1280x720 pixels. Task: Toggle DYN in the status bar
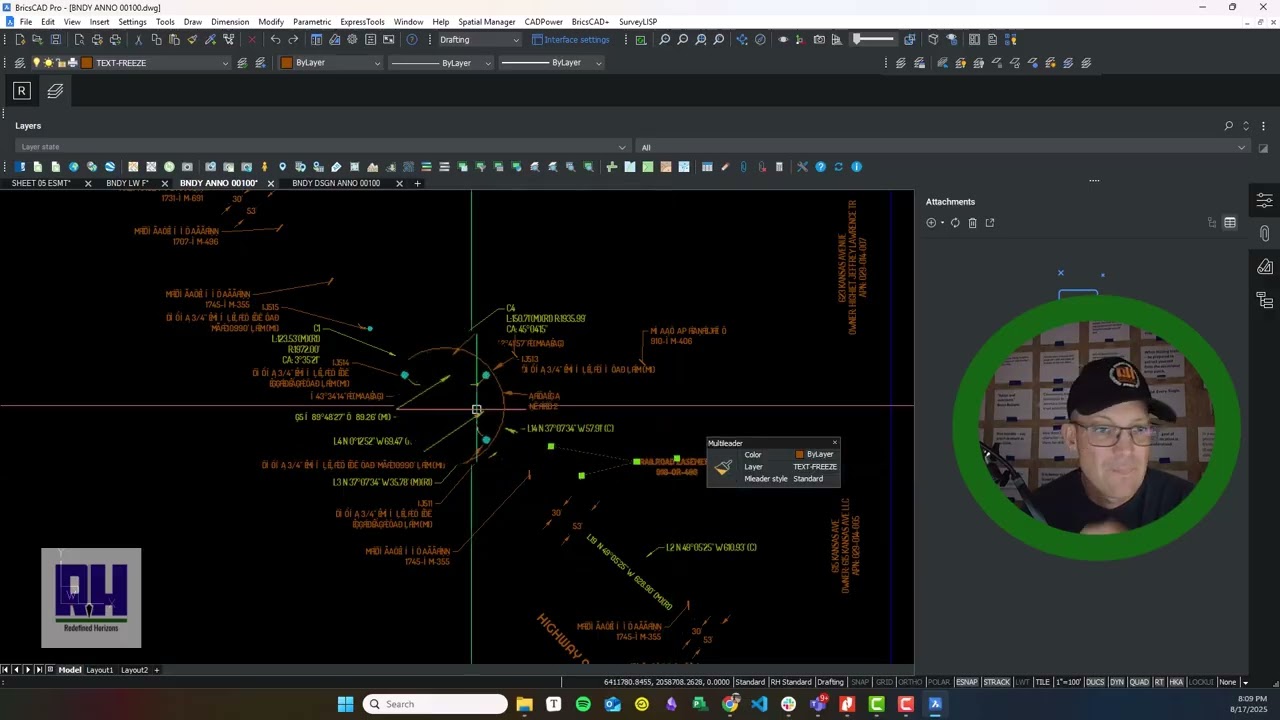click(1117, 682)
